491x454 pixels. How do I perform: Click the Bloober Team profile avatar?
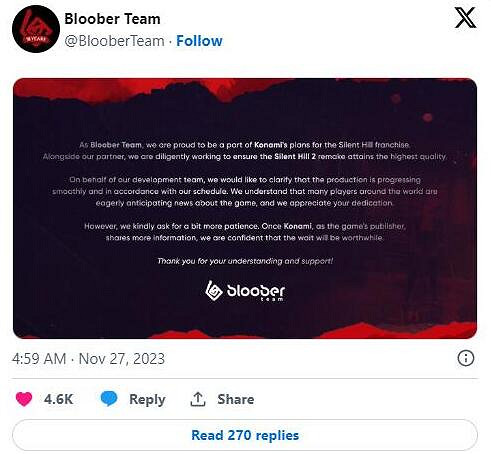tap(36, 29)
